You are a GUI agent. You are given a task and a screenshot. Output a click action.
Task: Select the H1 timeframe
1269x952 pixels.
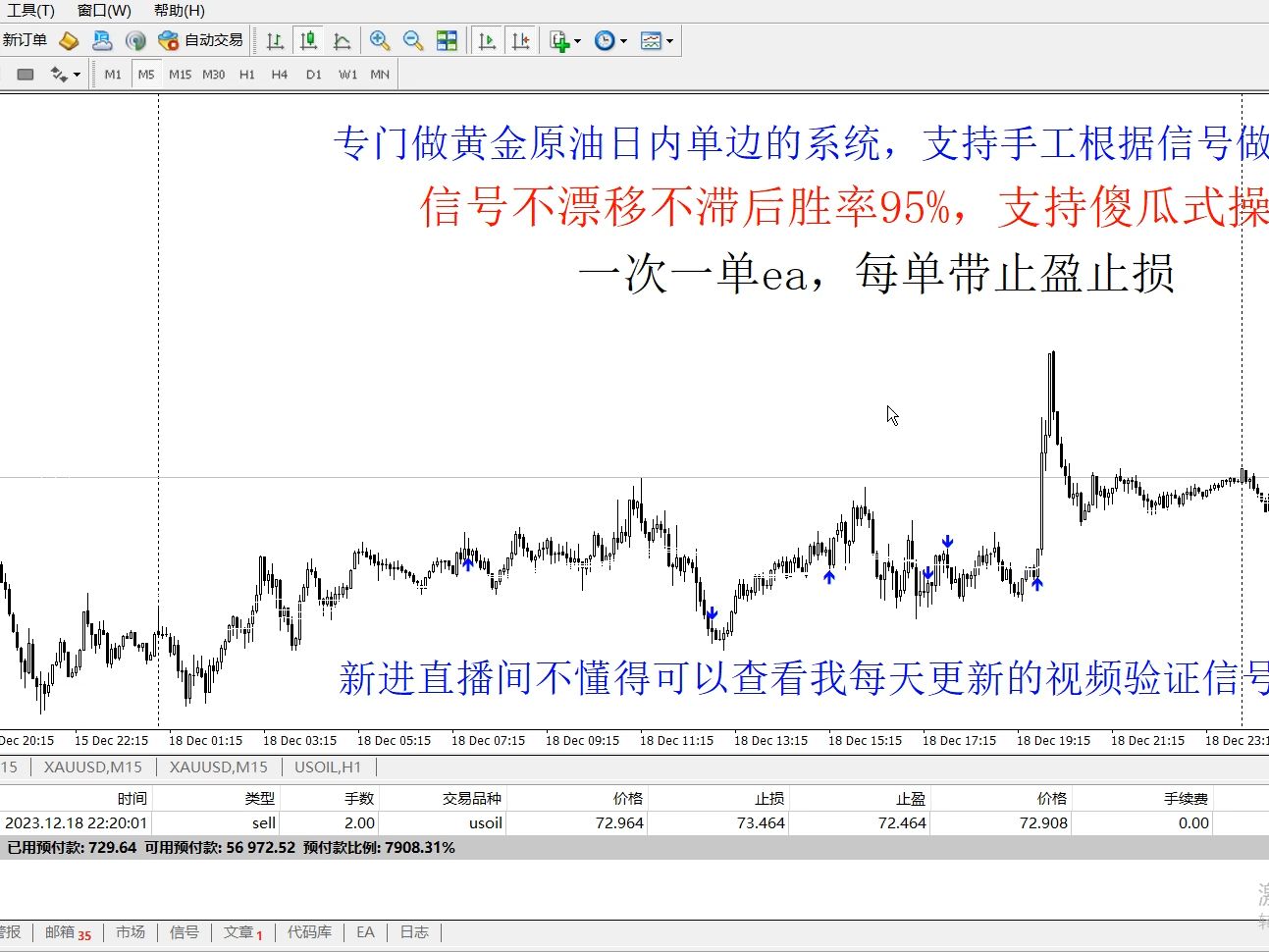click(x=247, y=75)
